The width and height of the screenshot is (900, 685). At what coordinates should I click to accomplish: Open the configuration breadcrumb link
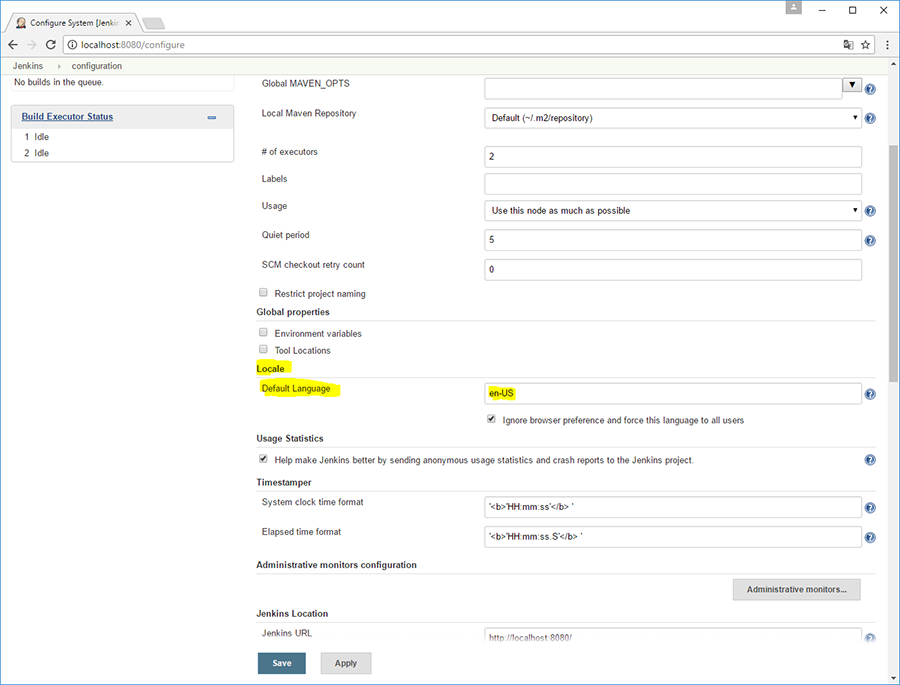coord(96,66)
